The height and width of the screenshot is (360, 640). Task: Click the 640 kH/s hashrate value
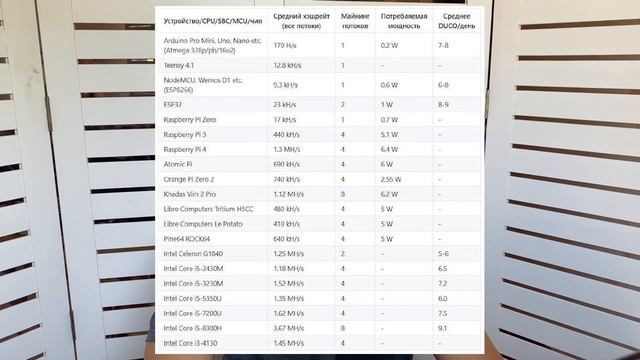click(x=287, y=239)
